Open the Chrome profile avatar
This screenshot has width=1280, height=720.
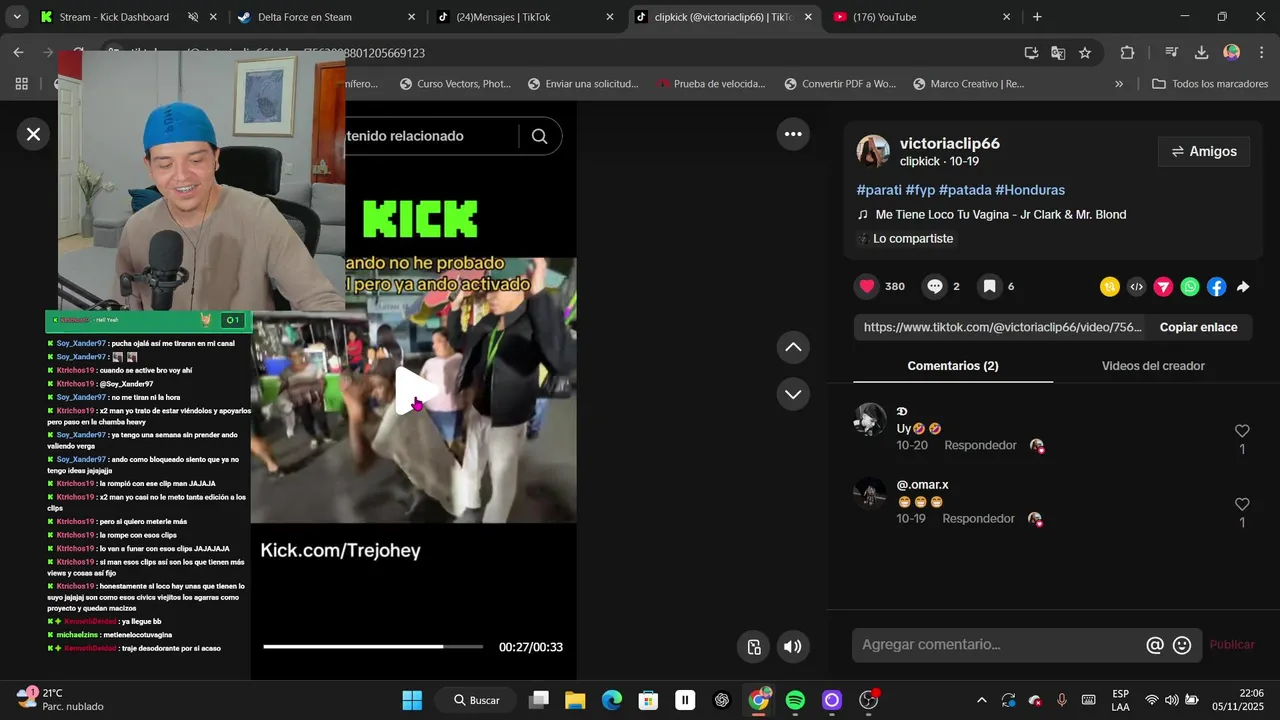pyautogui.click(x=1232, y=53)
